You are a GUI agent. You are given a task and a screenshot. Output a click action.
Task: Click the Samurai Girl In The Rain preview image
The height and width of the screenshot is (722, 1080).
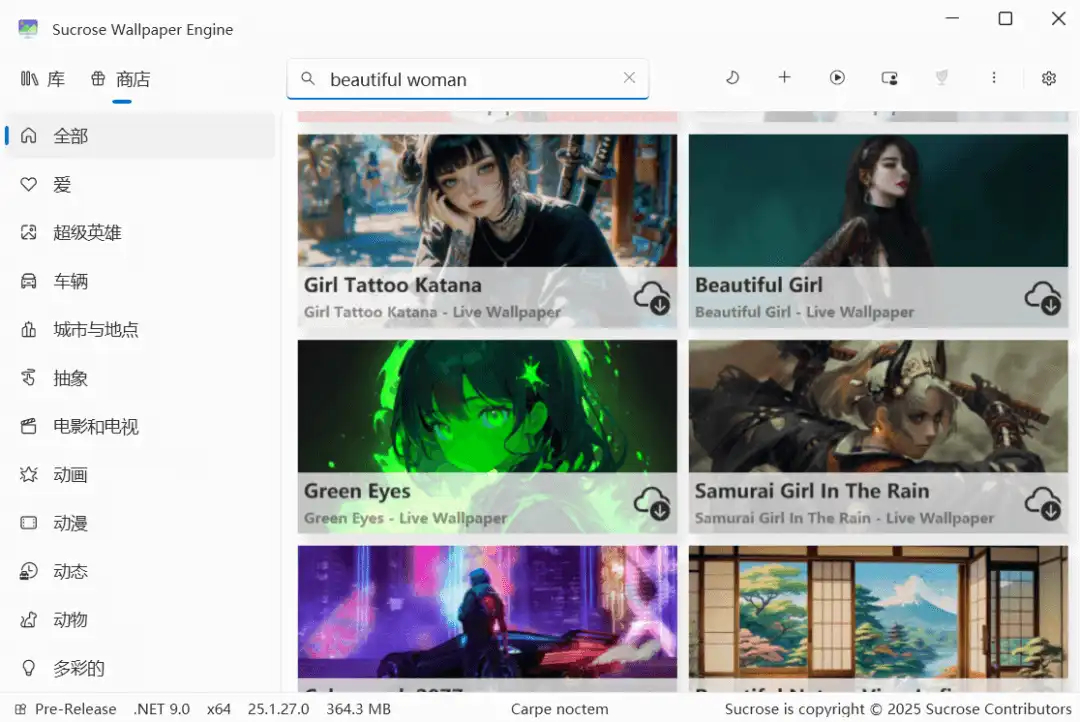coord(878,406)
